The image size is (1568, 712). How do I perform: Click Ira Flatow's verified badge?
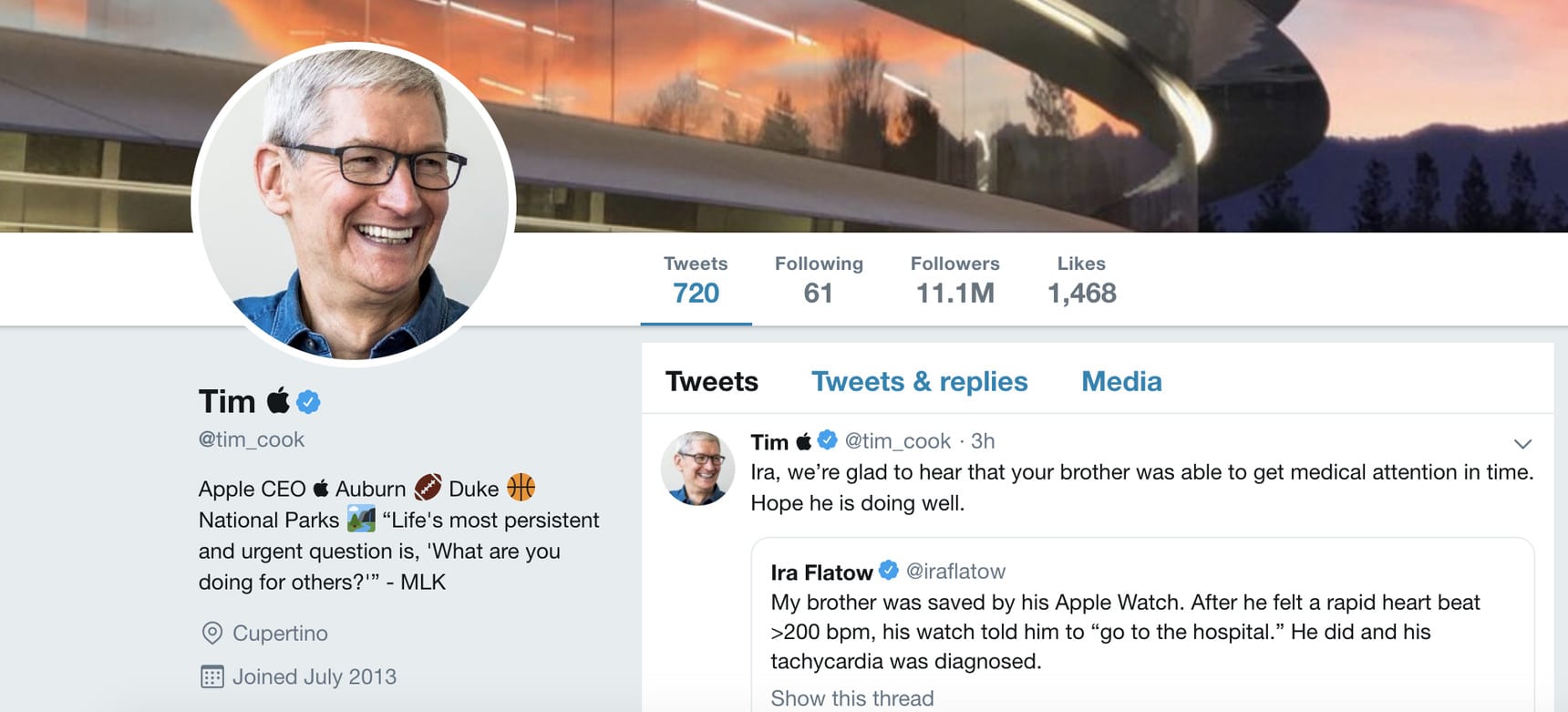(x=889, y=572)
